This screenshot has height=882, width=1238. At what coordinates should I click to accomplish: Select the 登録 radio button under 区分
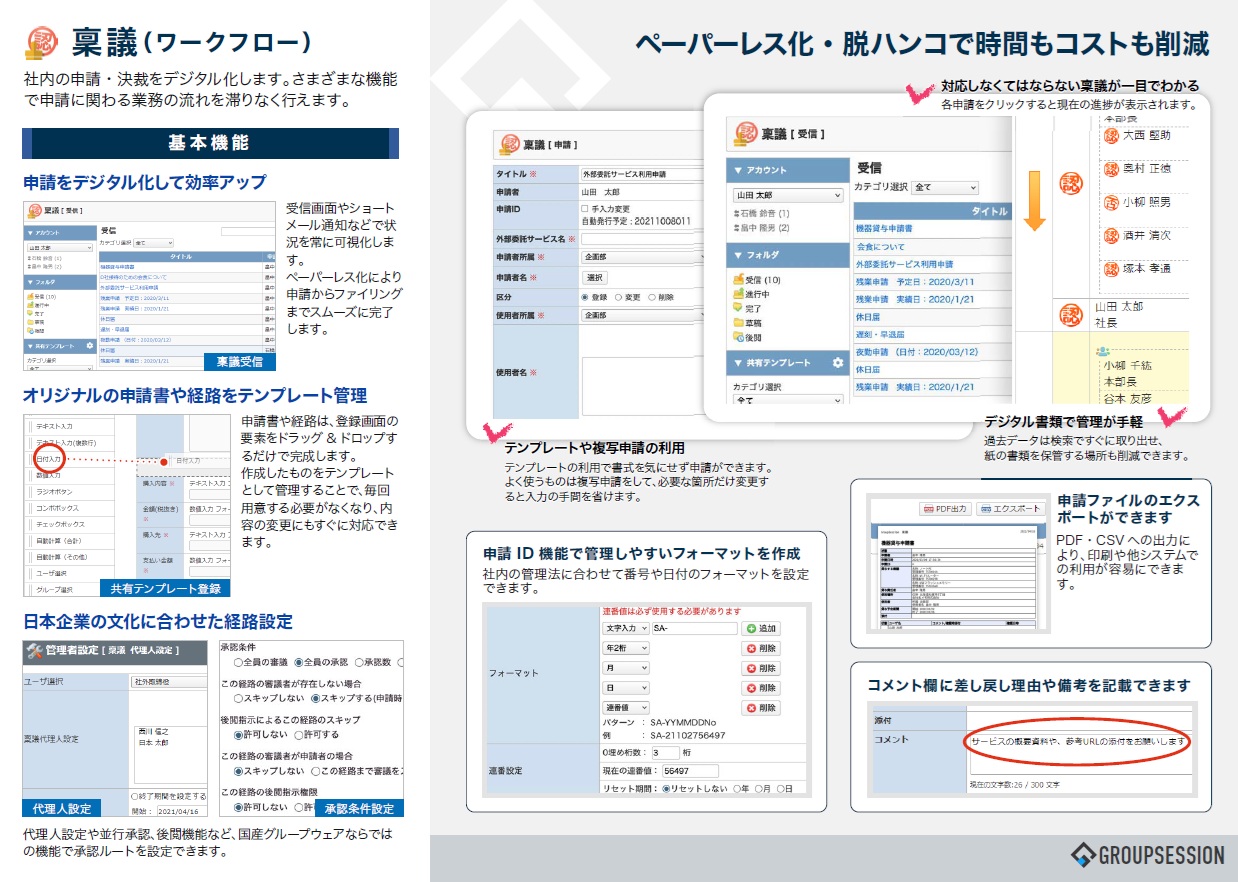coord(586,297)
